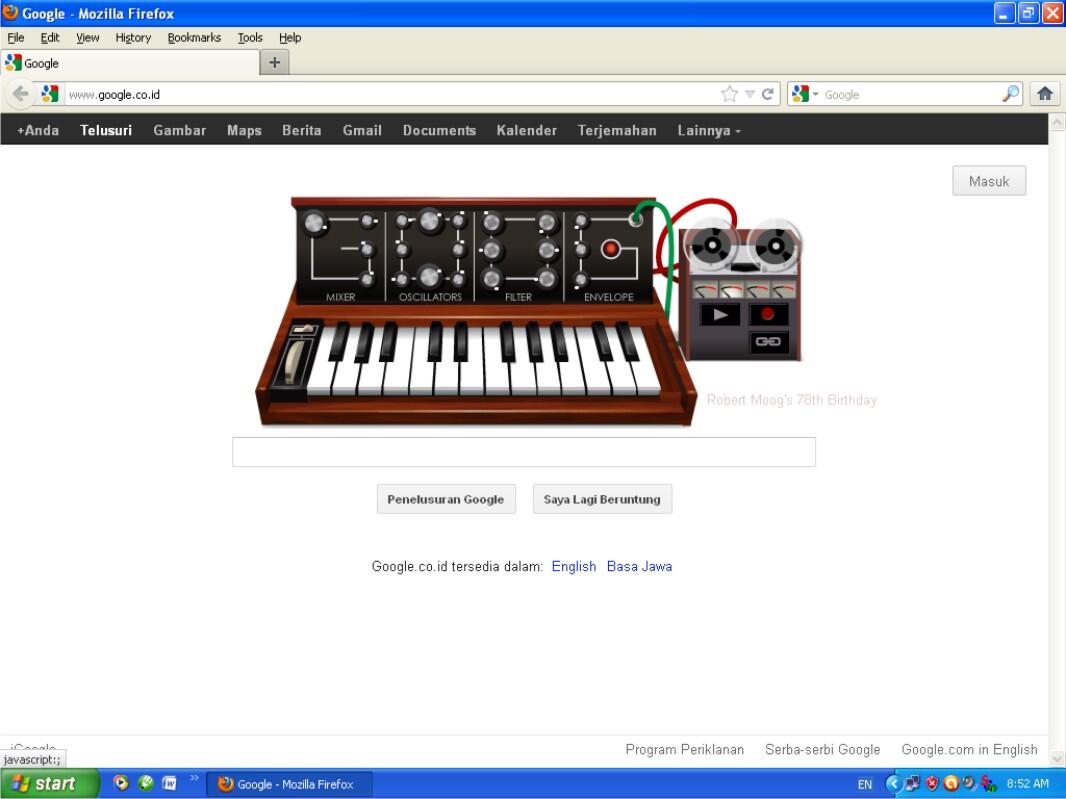Click the Masuk sign-in button
1066x799 pixels.
(988, 181)
